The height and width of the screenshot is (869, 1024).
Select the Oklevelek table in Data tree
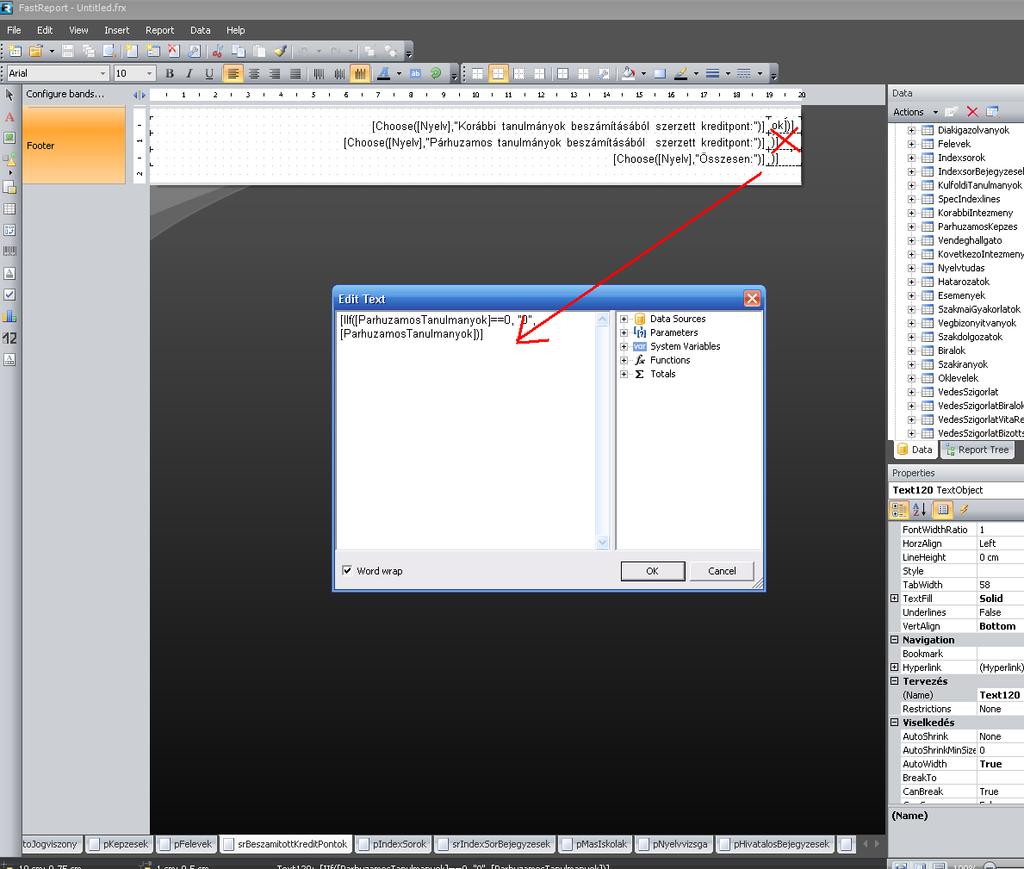click(958, 378)
